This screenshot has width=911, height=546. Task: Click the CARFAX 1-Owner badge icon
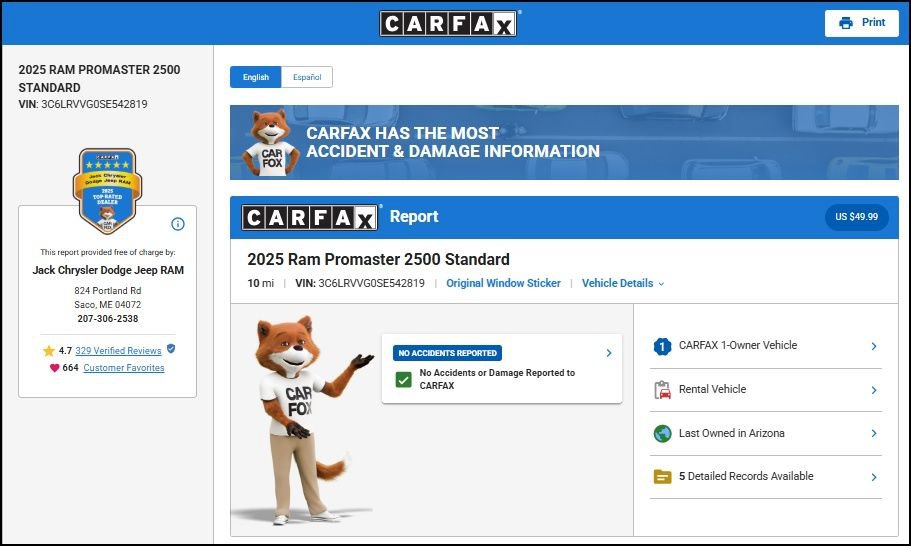pyautogui.click(x=662, y=346)
